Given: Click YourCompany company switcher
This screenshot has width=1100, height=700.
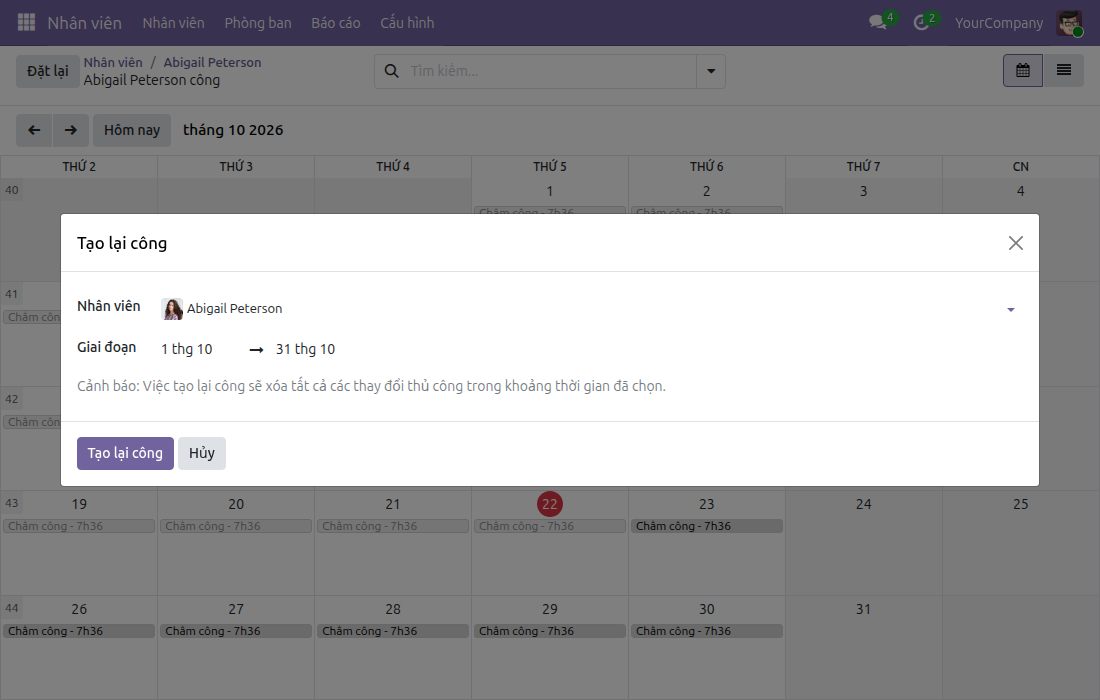Looking at the screenshot, I should point(998,22).
